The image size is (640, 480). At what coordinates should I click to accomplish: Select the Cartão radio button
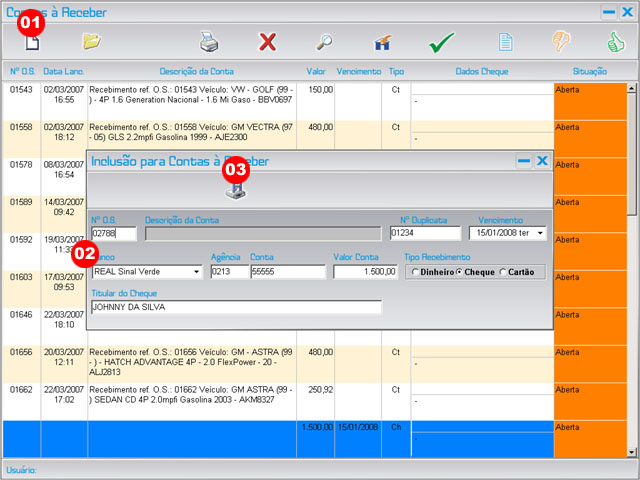[x=503, y=272]
